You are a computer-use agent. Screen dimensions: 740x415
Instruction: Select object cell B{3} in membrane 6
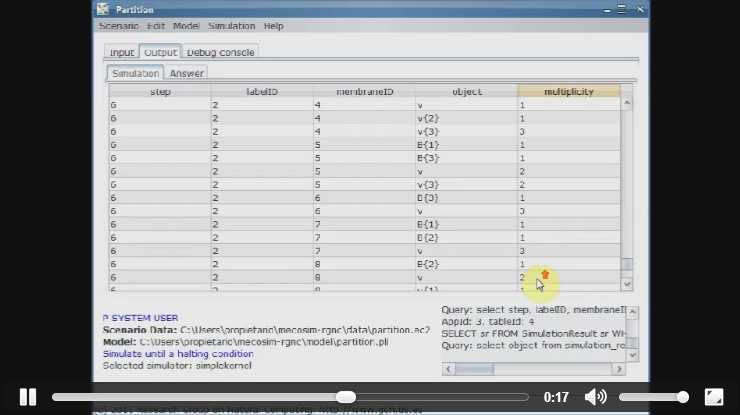466,197
